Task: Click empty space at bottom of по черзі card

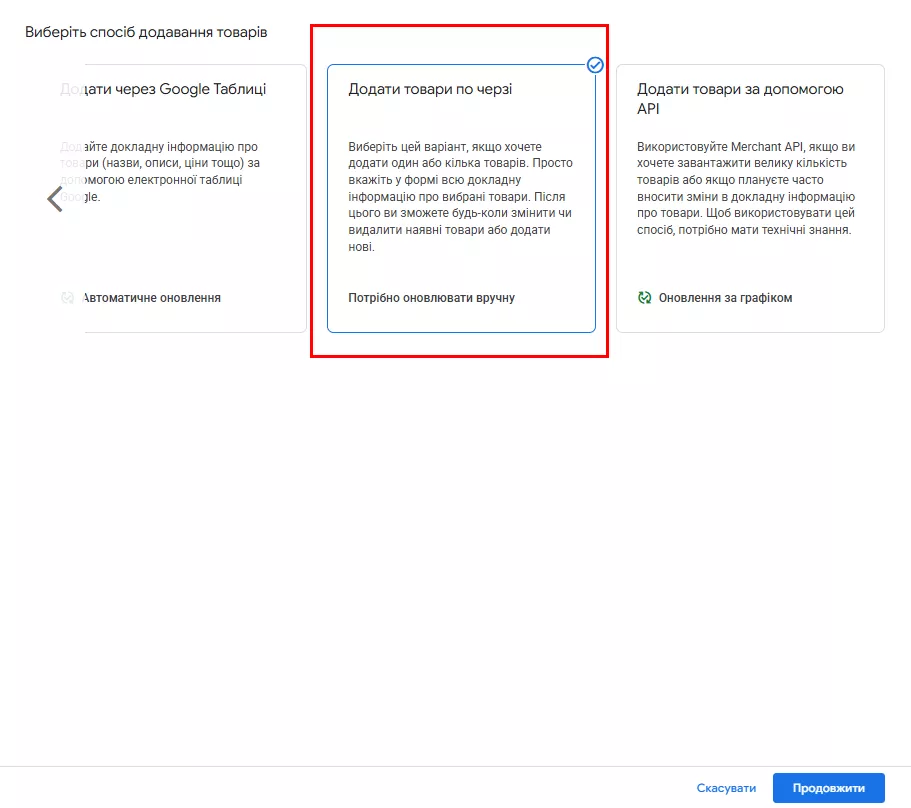Action: point(460,320)
